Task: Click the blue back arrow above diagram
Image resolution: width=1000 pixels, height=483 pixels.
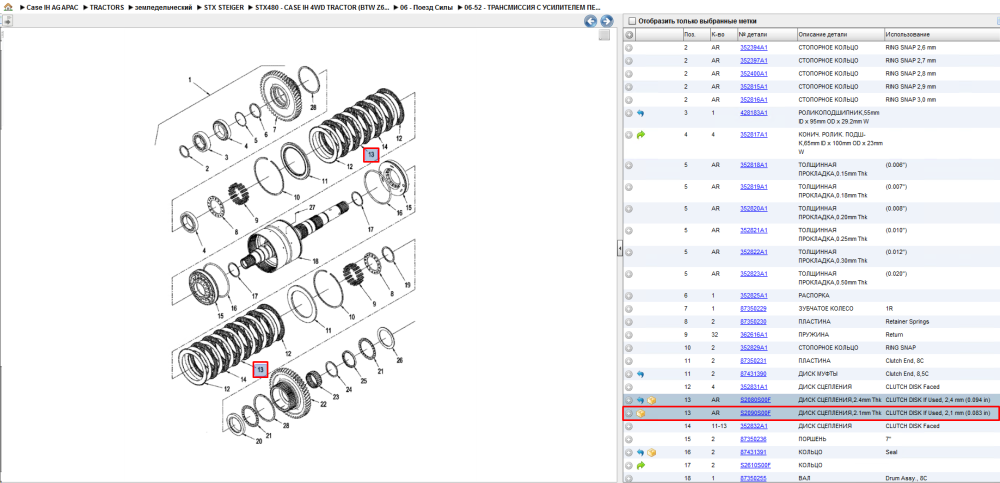Action: coord(591,21)
